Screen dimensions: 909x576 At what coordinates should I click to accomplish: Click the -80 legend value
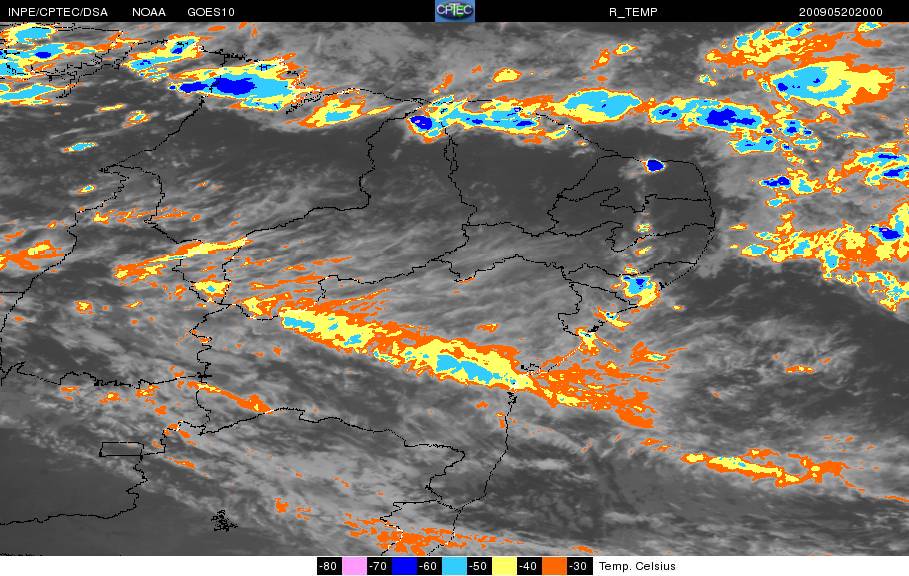[x=329, y=566]
